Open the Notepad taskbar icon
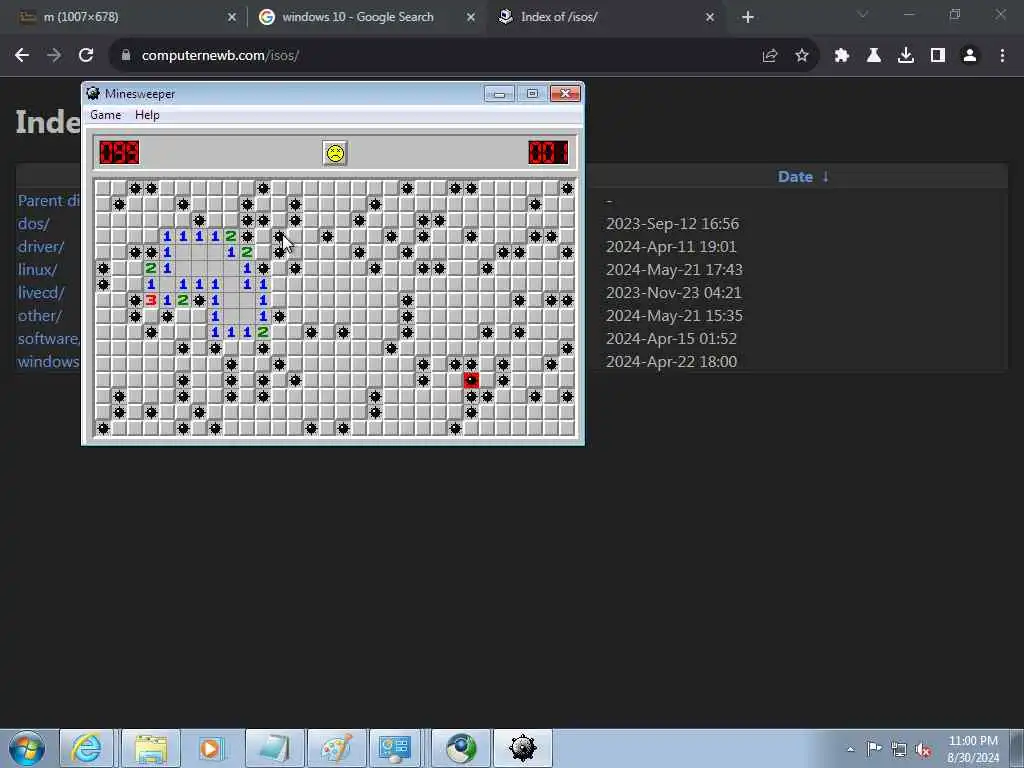 click(x=274, y=748)
